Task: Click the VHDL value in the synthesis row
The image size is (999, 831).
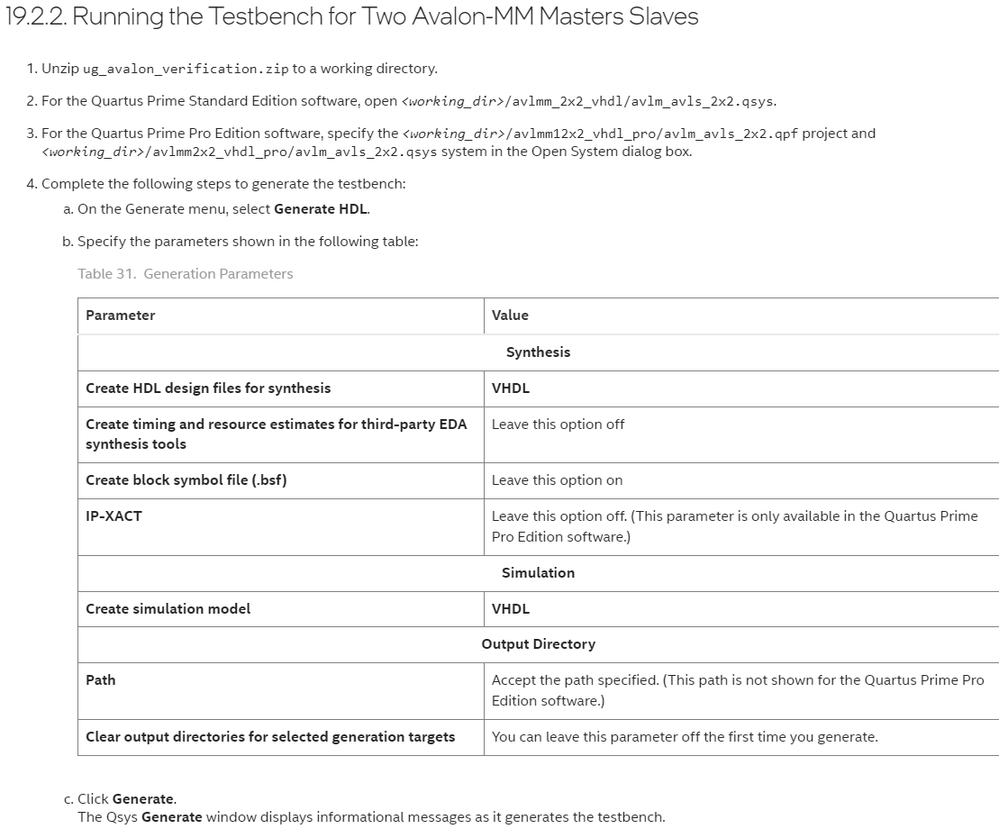Action: click(x=511, y=388)
